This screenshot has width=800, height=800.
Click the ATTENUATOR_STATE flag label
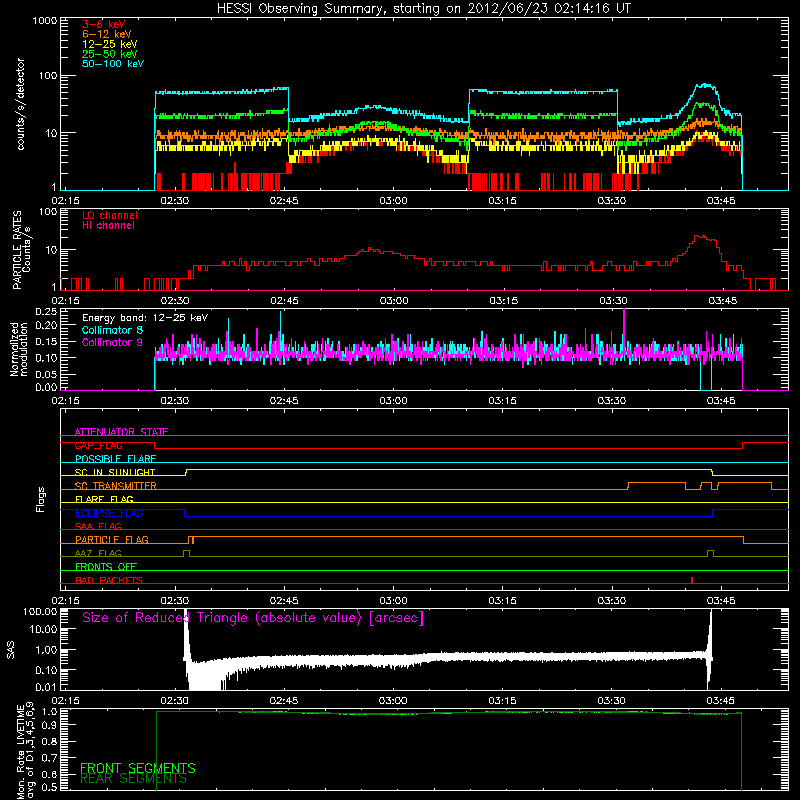121,432
